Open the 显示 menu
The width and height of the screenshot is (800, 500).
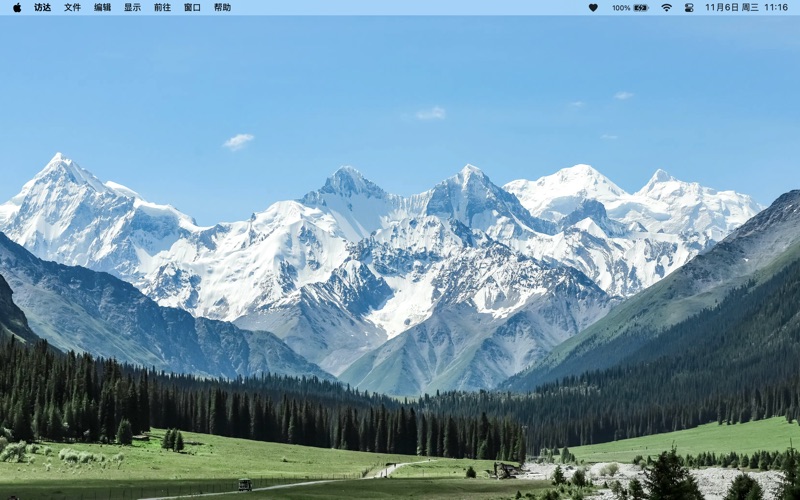pos(133,8)
